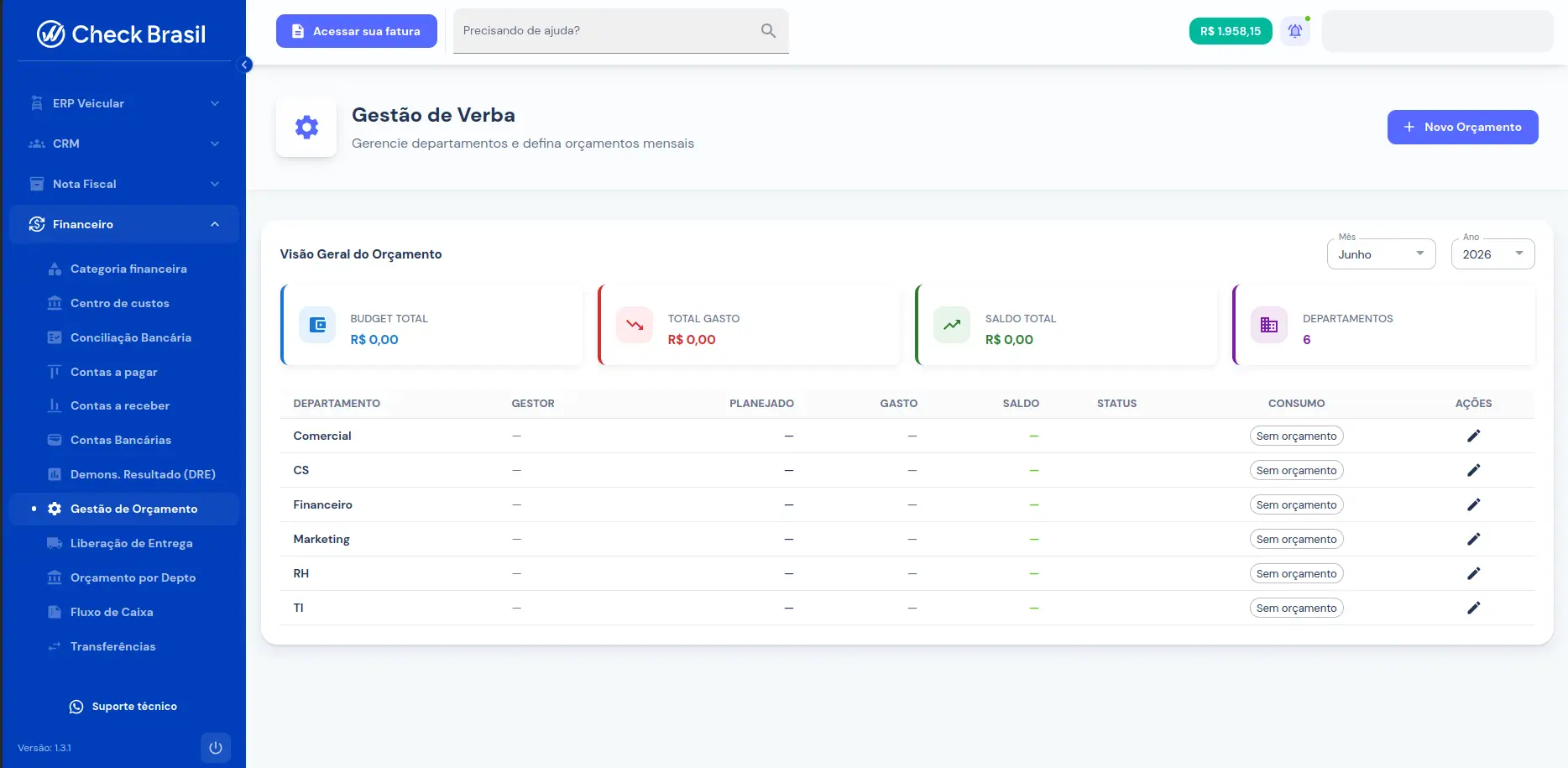Go to Contas a receber
1568x768 pixels.
point(124,405)
